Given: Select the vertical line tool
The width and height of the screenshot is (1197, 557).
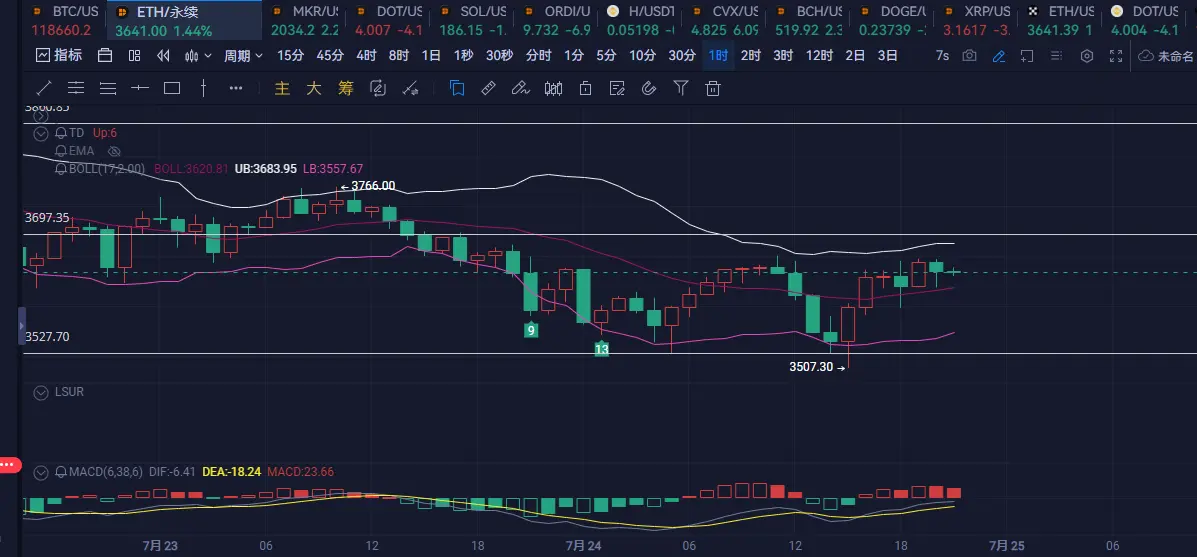Looking at the screenshot, I should [x=203, y=88].
